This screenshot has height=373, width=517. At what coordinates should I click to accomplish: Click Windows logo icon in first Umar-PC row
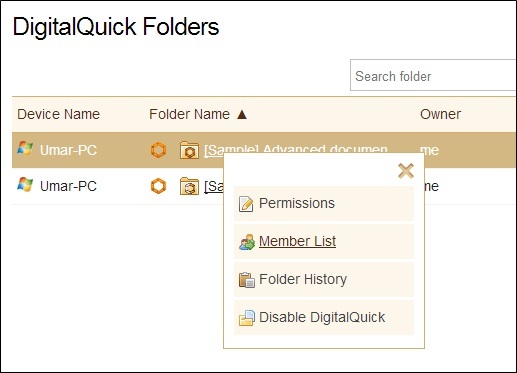coord(25,148)
